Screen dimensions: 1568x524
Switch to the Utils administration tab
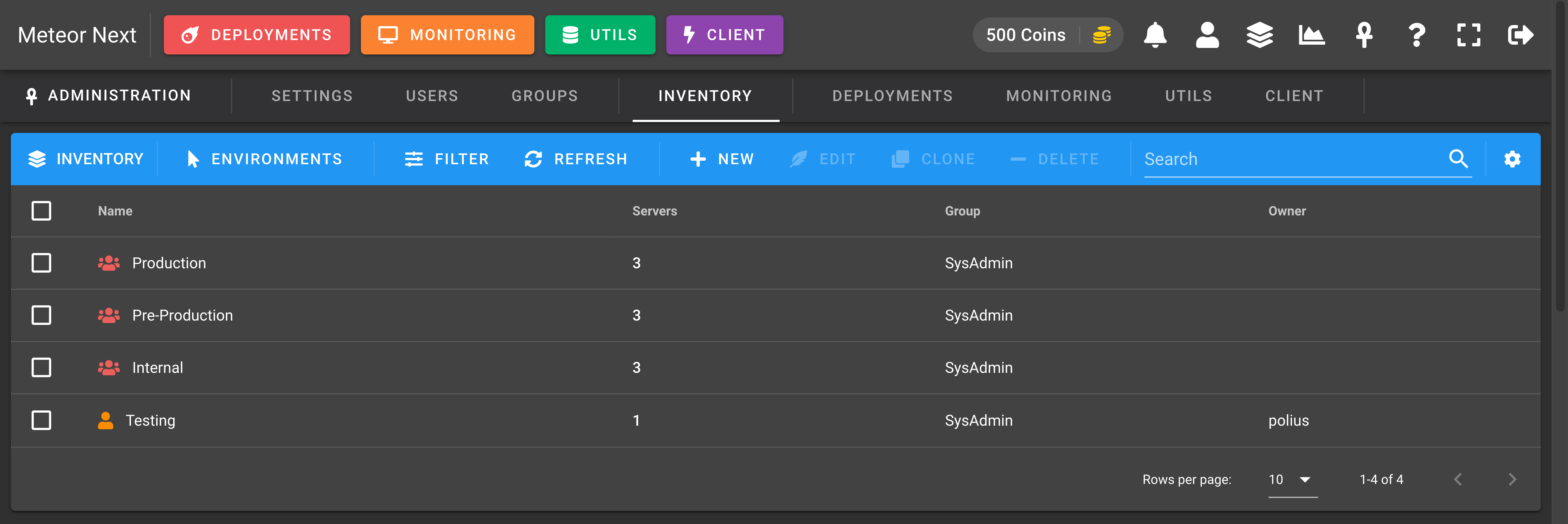pyautogui.click(x=1189, y=96)
